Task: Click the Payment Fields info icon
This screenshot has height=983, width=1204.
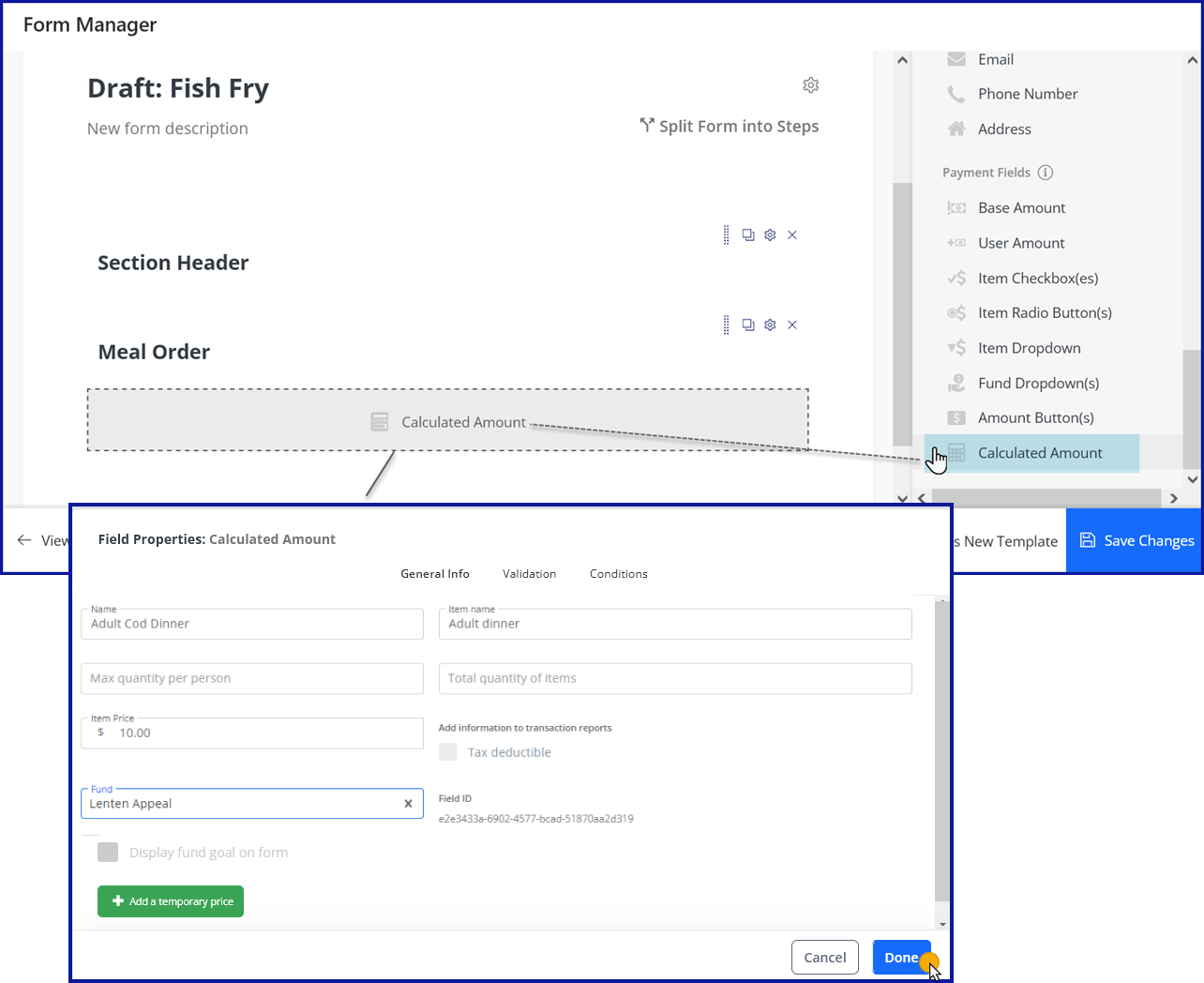Action: tap(1046, 173)
